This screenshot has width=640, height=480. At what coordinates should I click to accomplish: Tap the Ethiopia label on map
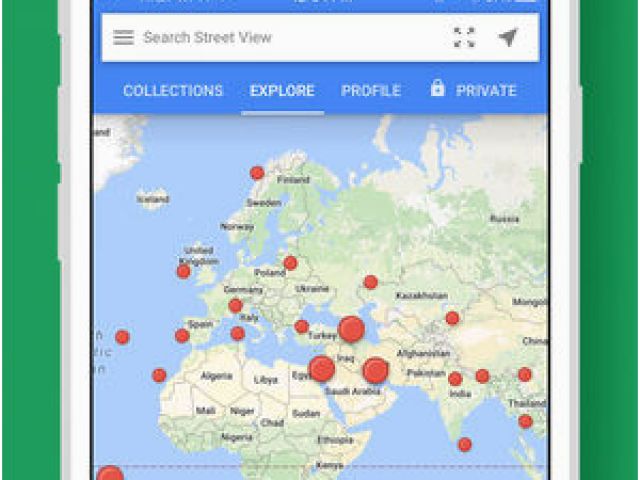click(x=336, y=440)
